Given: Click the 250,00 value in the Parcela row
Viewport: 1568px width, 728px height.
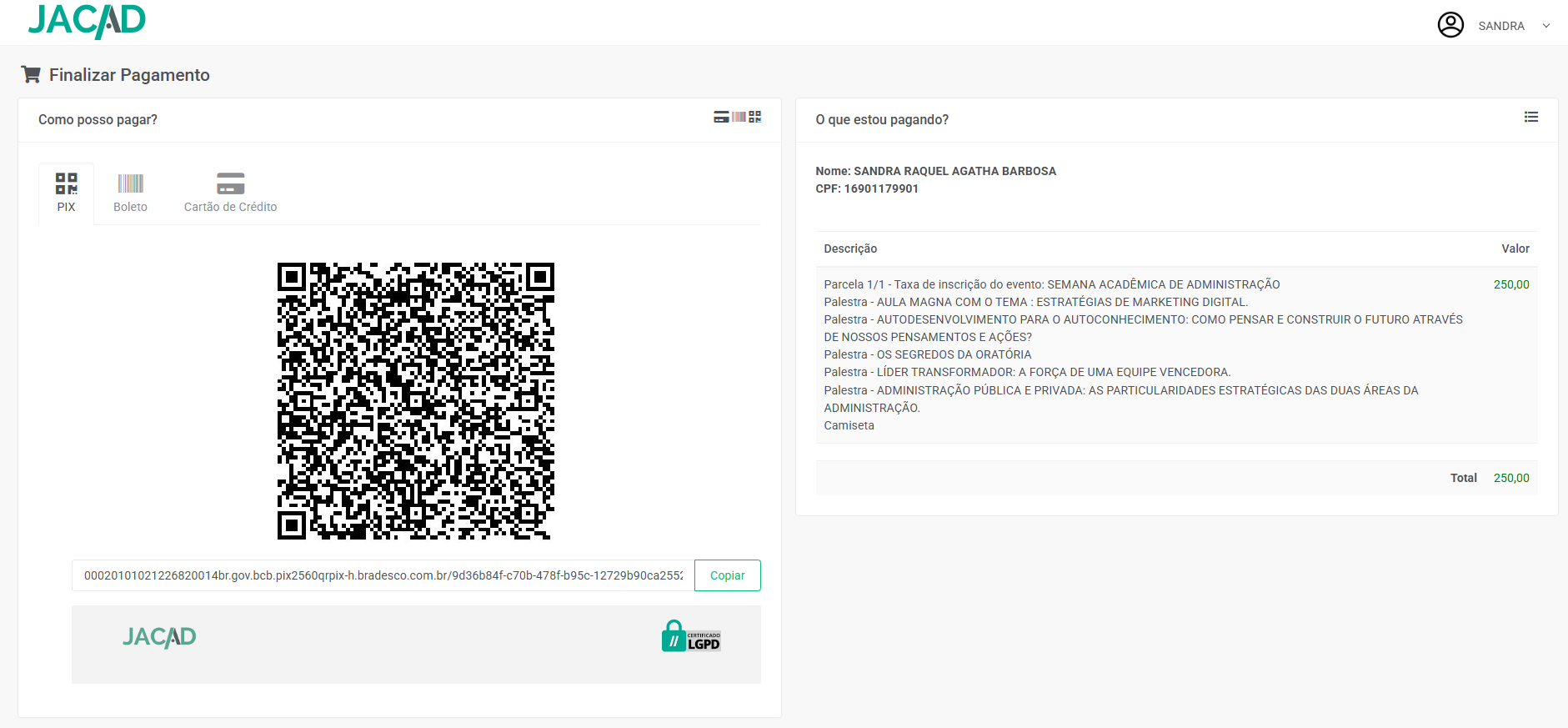Looking at the screenshot, I should [1511, 284].
